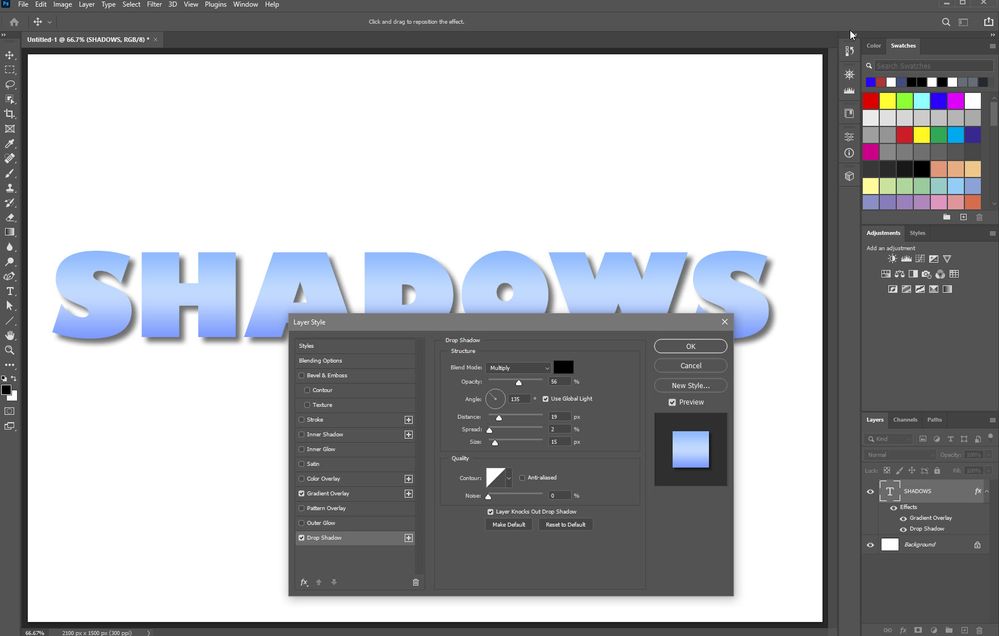
Task: Enable the Anti-aliased checkbox
Action: coord(522,477)
